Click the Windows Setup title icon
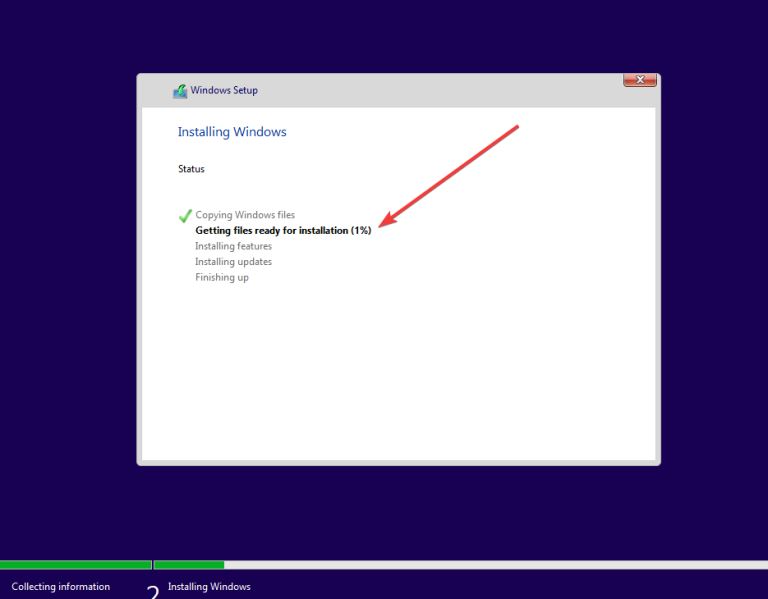 pyautogui.click(x=180, y=91)
